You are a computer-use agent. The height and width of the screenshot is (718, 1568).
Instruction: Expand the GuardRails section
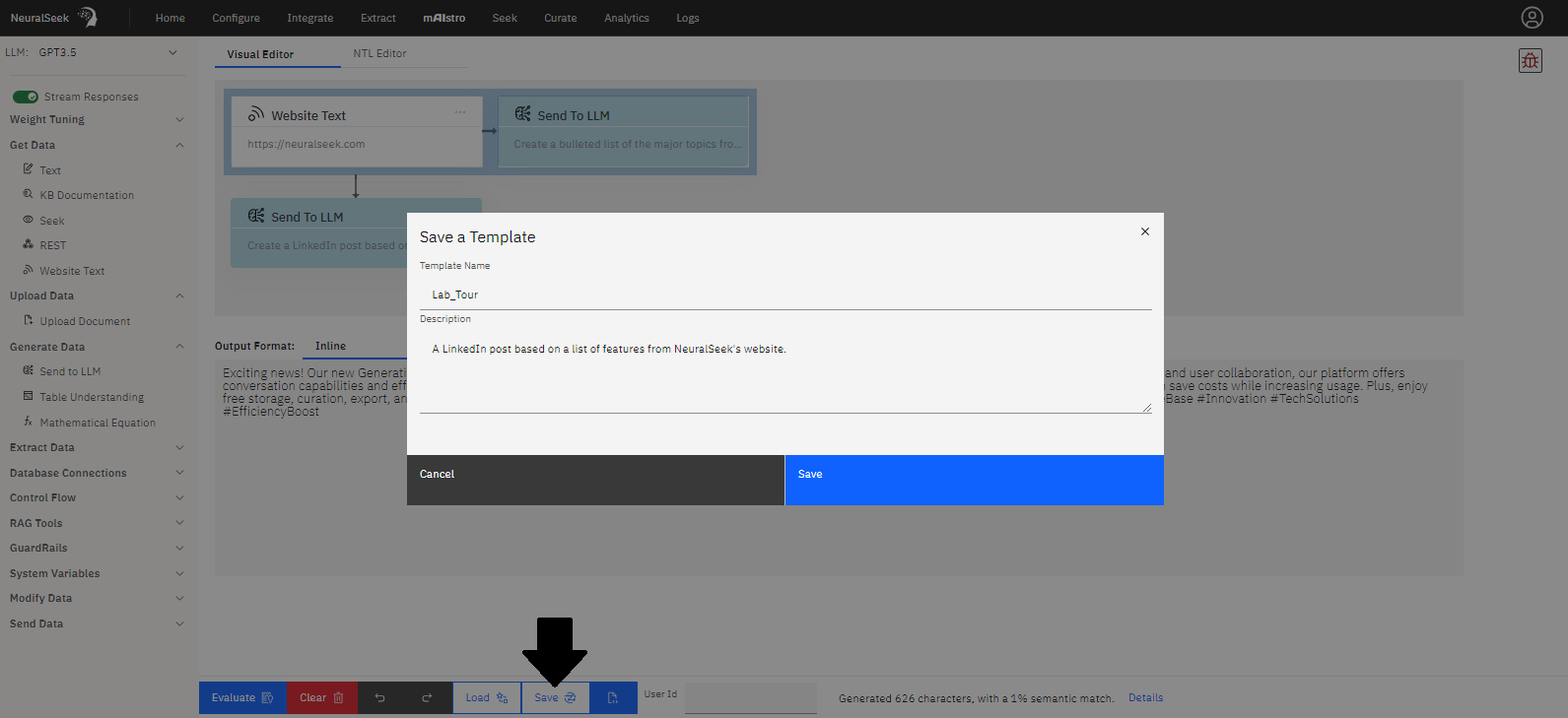pyautogui.click(x=97, y=548)
